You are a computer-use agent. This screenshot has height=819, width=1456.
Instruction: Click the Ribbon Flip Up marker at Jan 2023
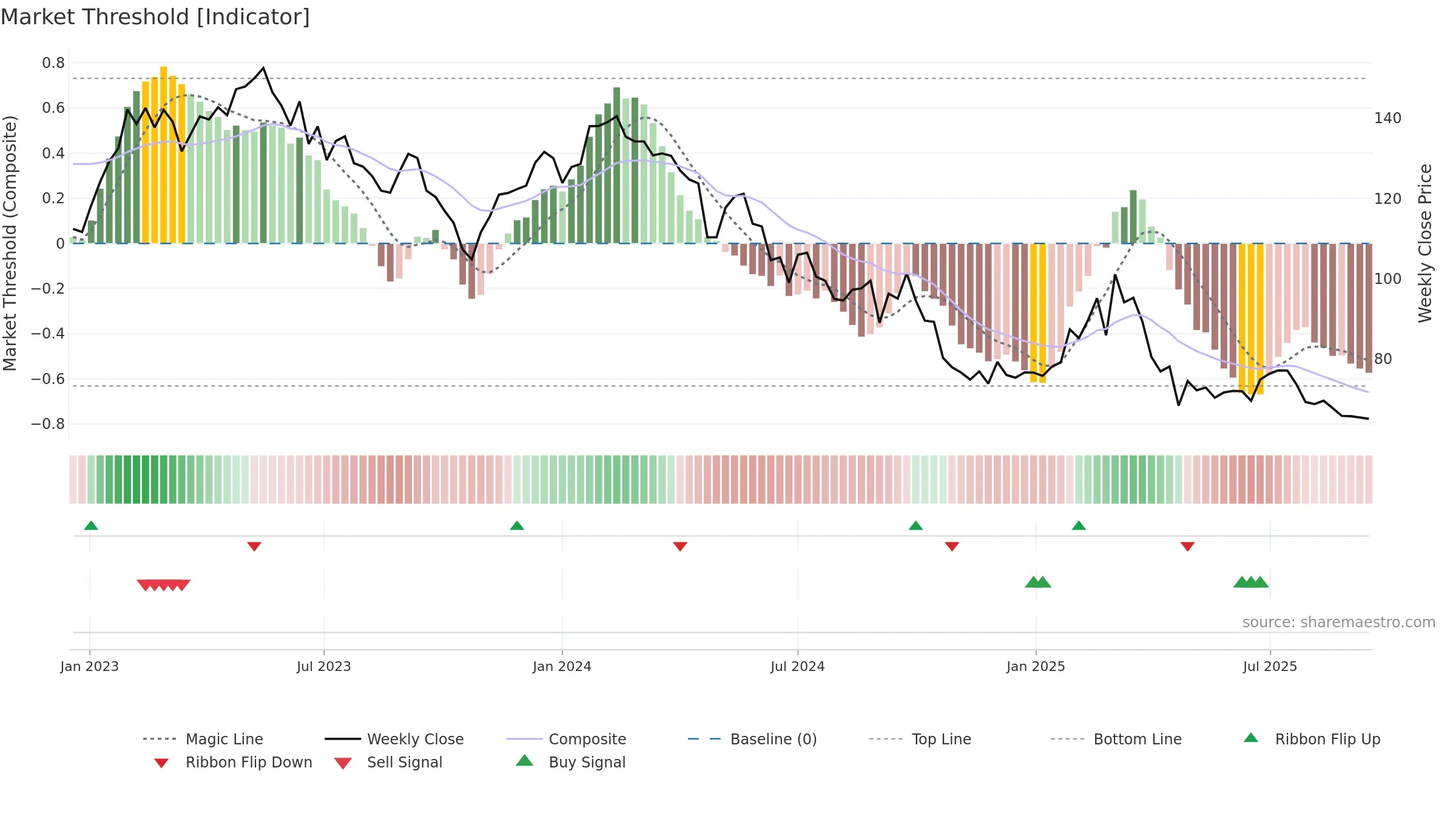pos(91,525)
